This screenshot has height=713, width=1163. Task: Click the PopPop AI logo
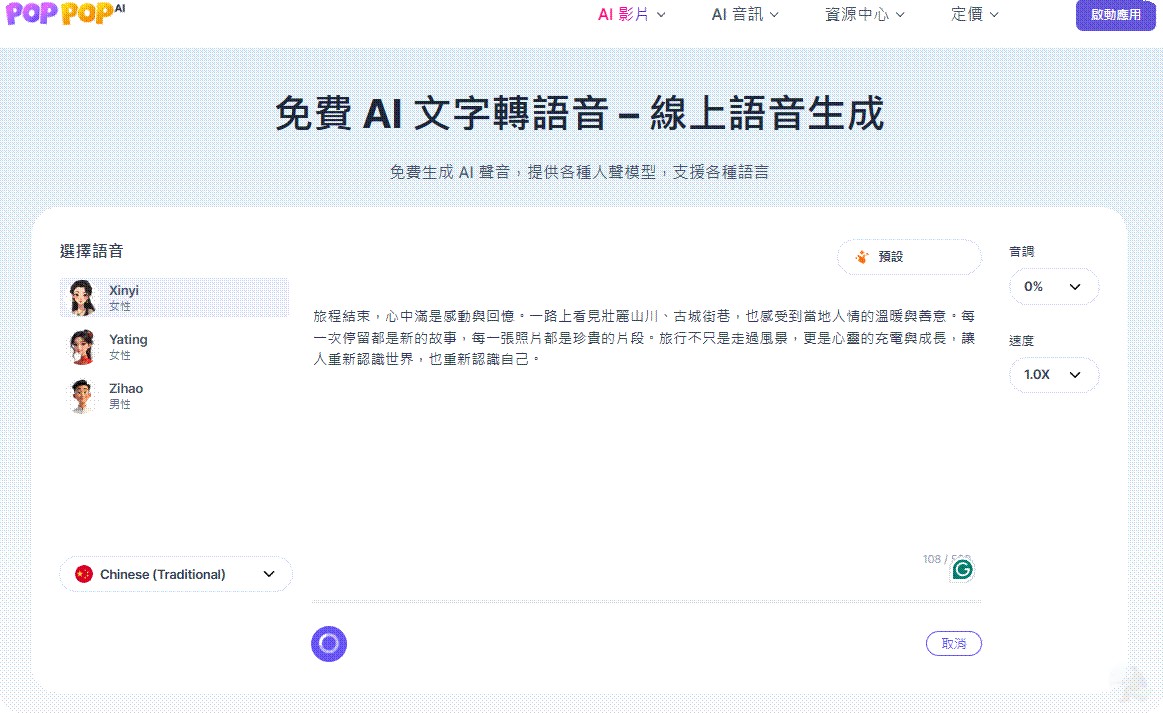[65, 13]
